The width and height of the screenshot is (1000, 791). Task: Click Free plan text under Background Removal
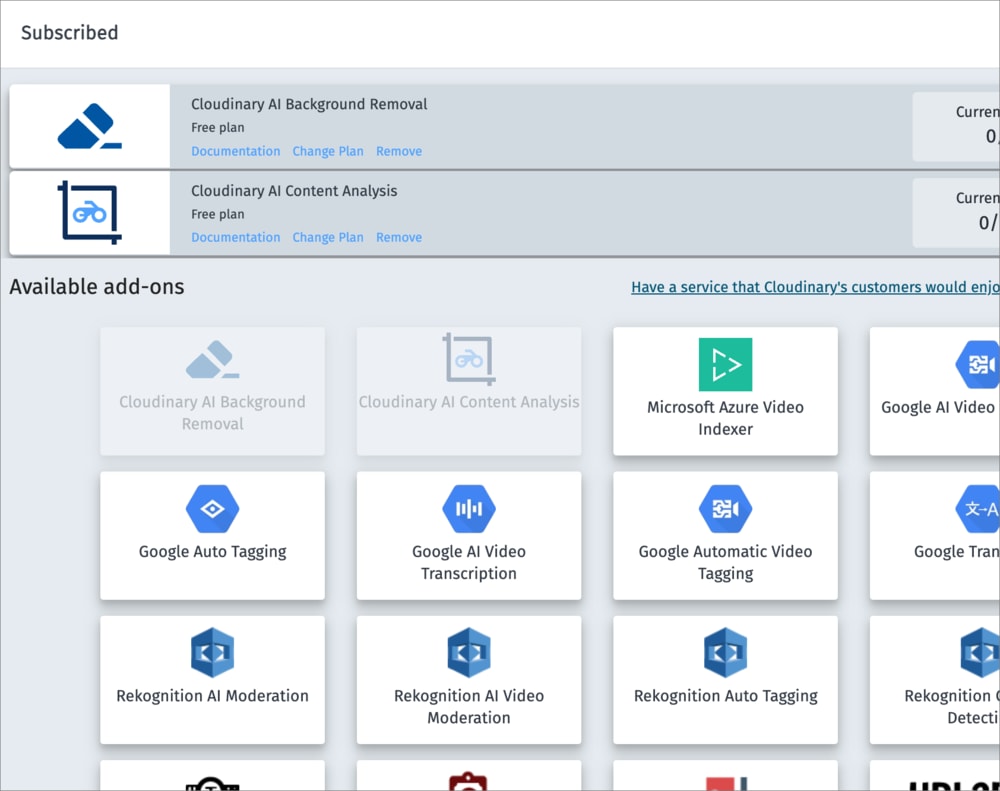click(217, 128)
